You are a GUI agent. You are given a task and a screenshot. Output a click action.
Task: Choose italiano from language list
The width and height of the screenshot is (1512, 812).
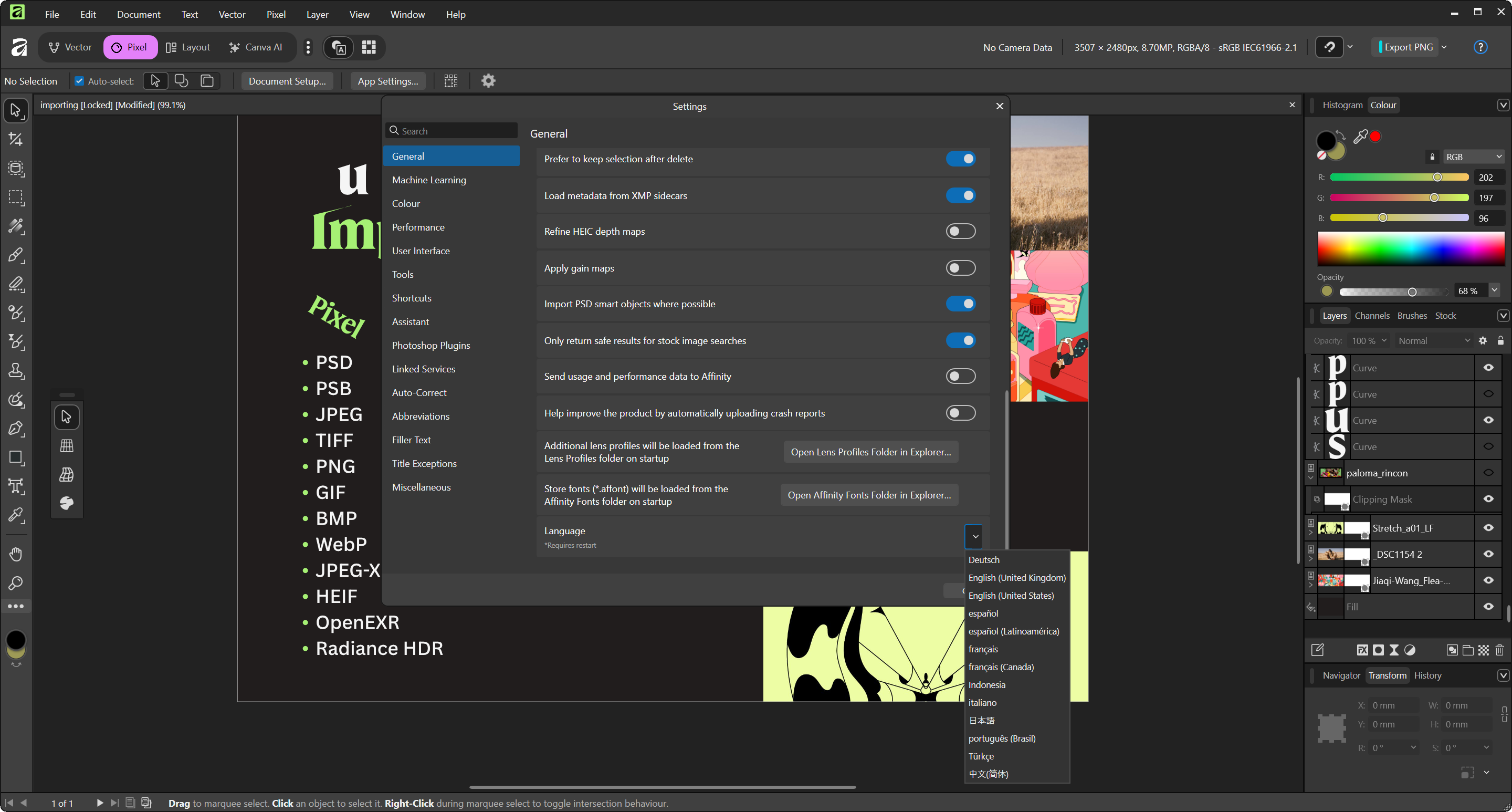click(x=982, y=702)
